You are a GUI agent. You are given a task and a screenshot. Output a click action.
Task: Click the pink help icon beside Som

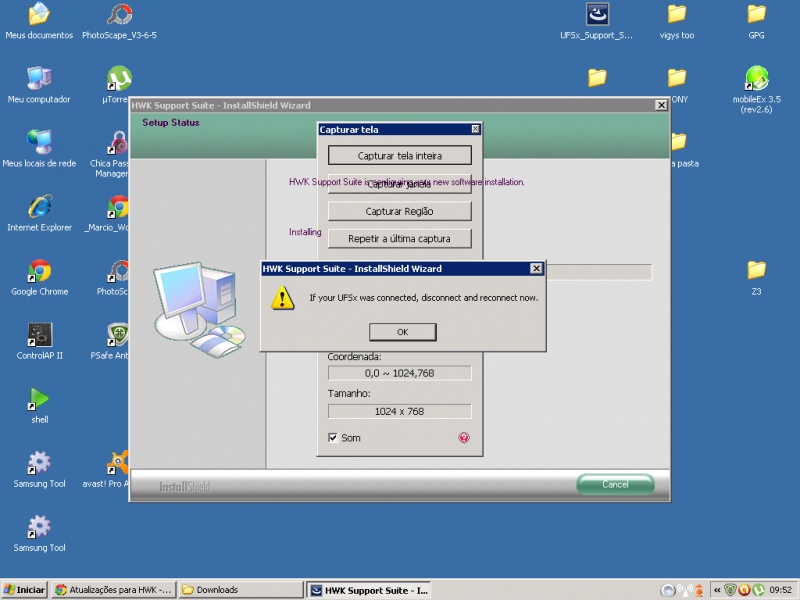tap(464, 438)
